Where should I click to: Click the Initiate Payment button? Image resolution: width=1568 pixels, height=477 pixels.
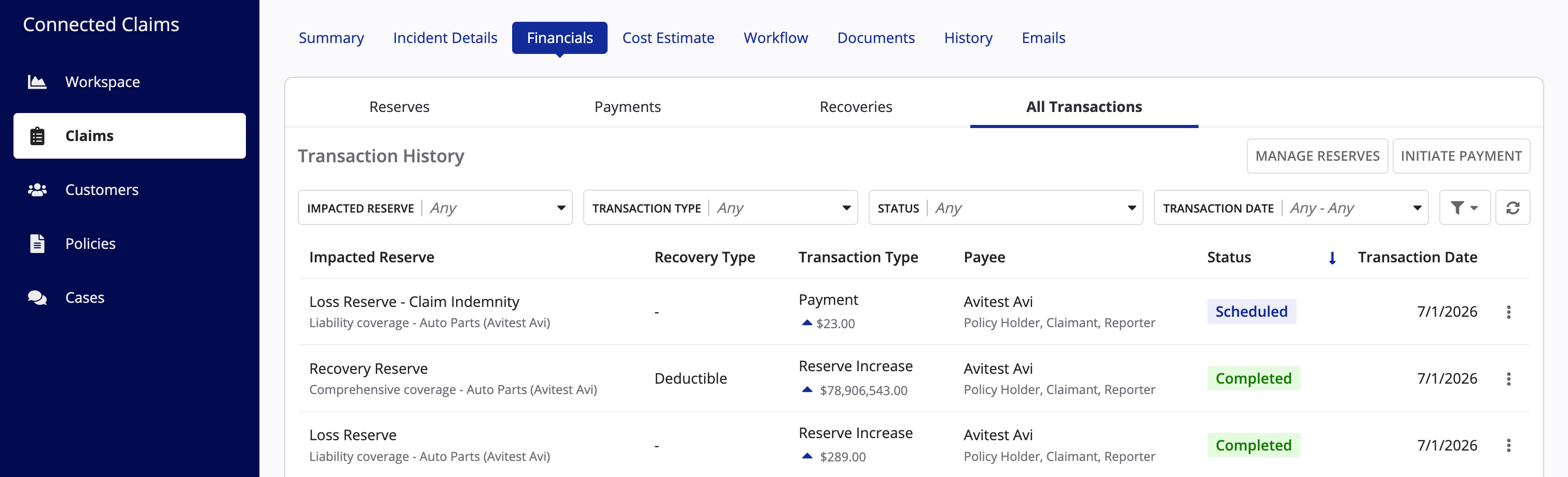[x=1461, y=157]
